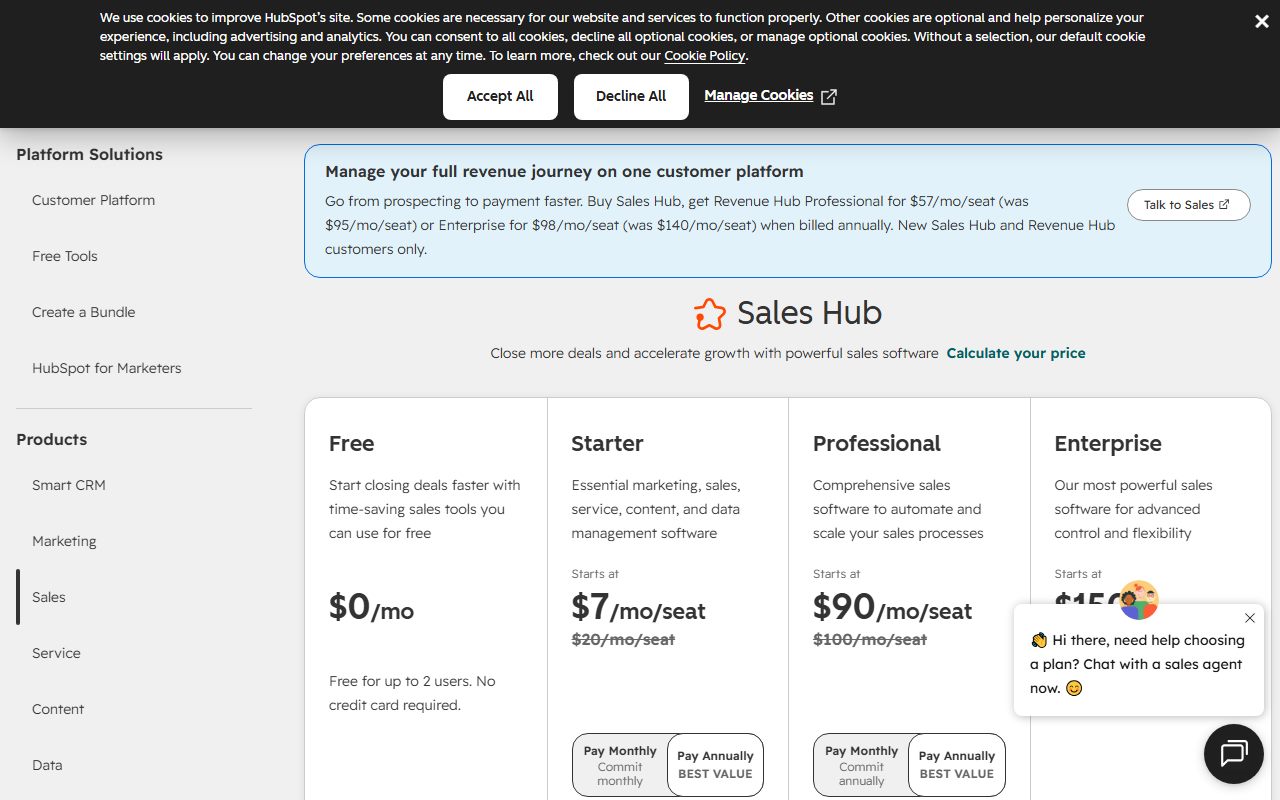Open the chat messenger bubble icon
The width and height of the screenshot is (1280, 800).
point(1234,753)
